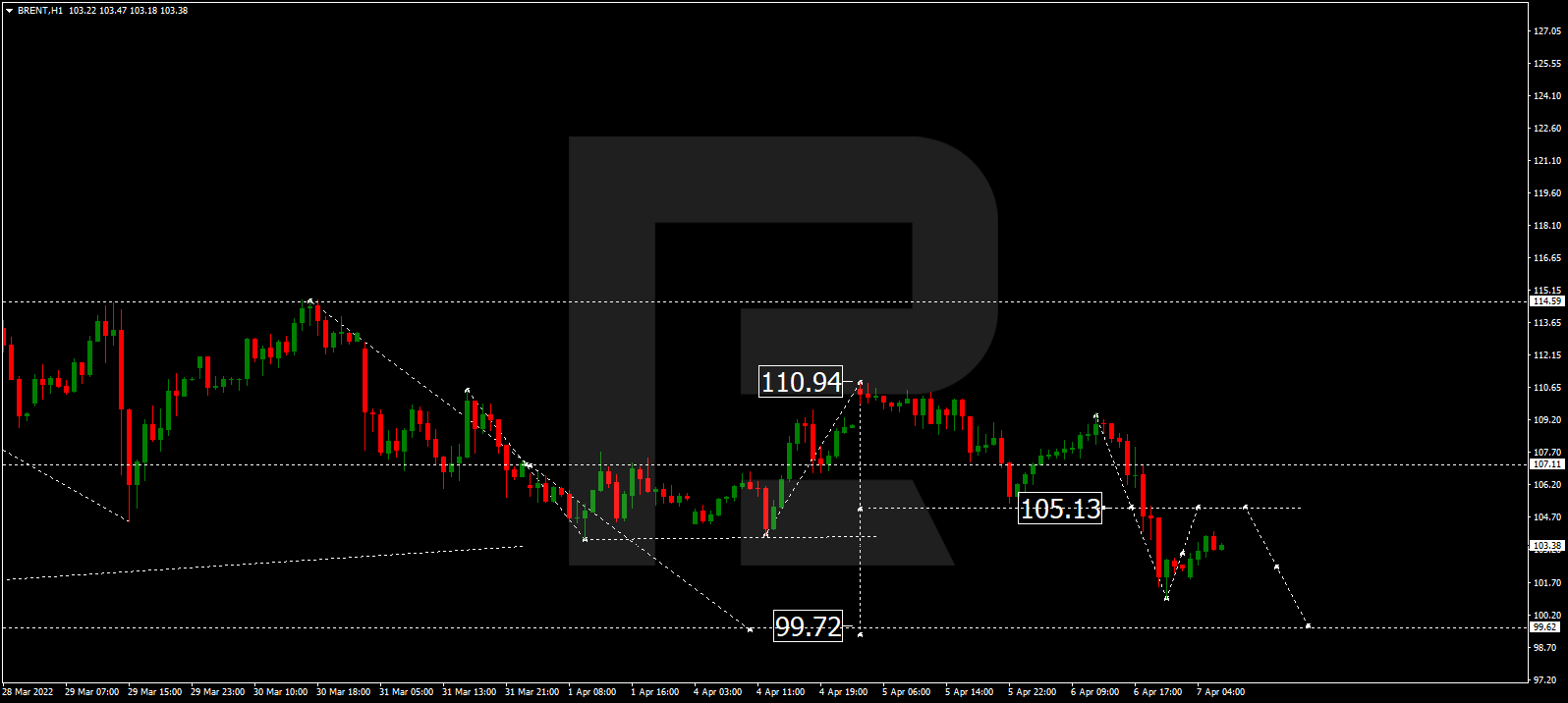Click the 127.05 value on price scale
The image size is (1568, 703).
[x=1546, y=31]
